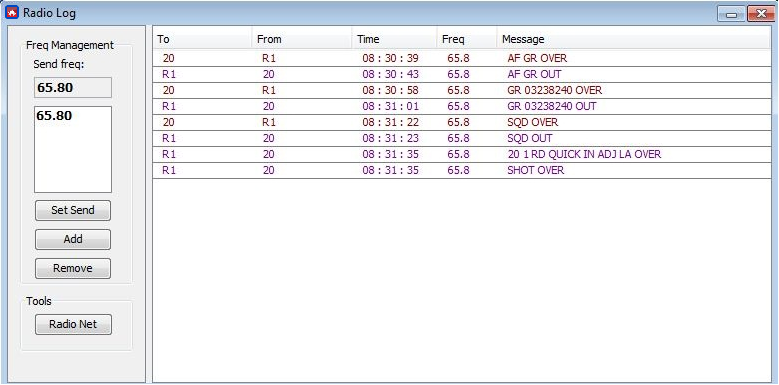This screenshot has width=779, height=385.
Task: Select the 20 1 RD QUICK row
Action: coord(462,154)
